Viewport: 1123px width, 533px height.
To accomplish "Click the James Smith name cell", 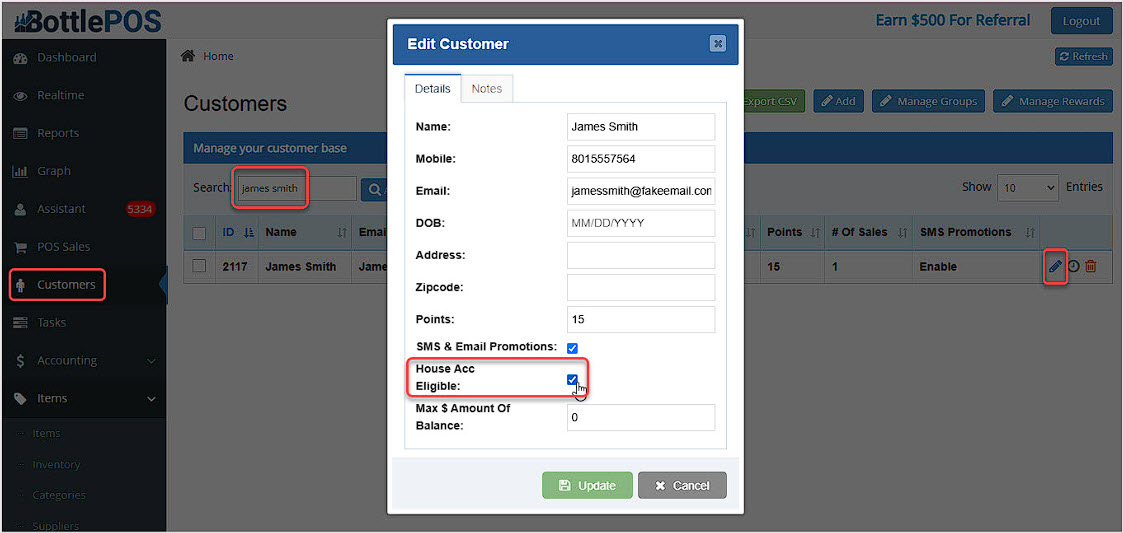I will point(300,266).
